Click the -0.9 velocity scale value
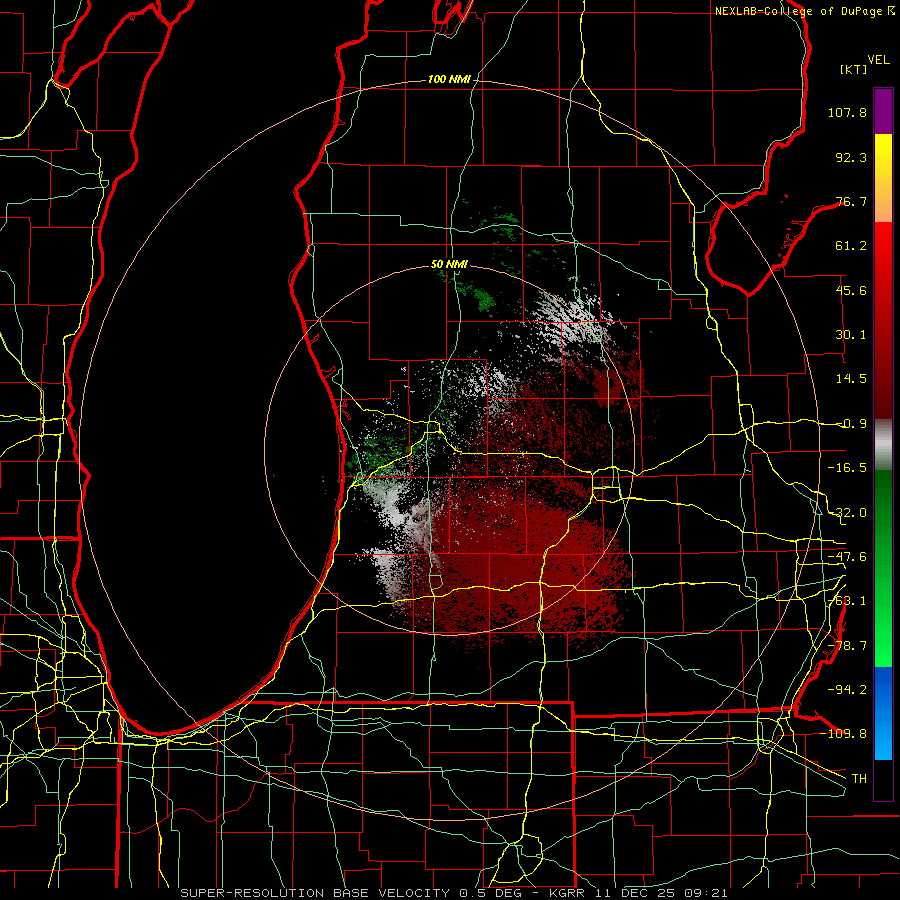The height and width of the screenshot is (900, 900). 851,424
